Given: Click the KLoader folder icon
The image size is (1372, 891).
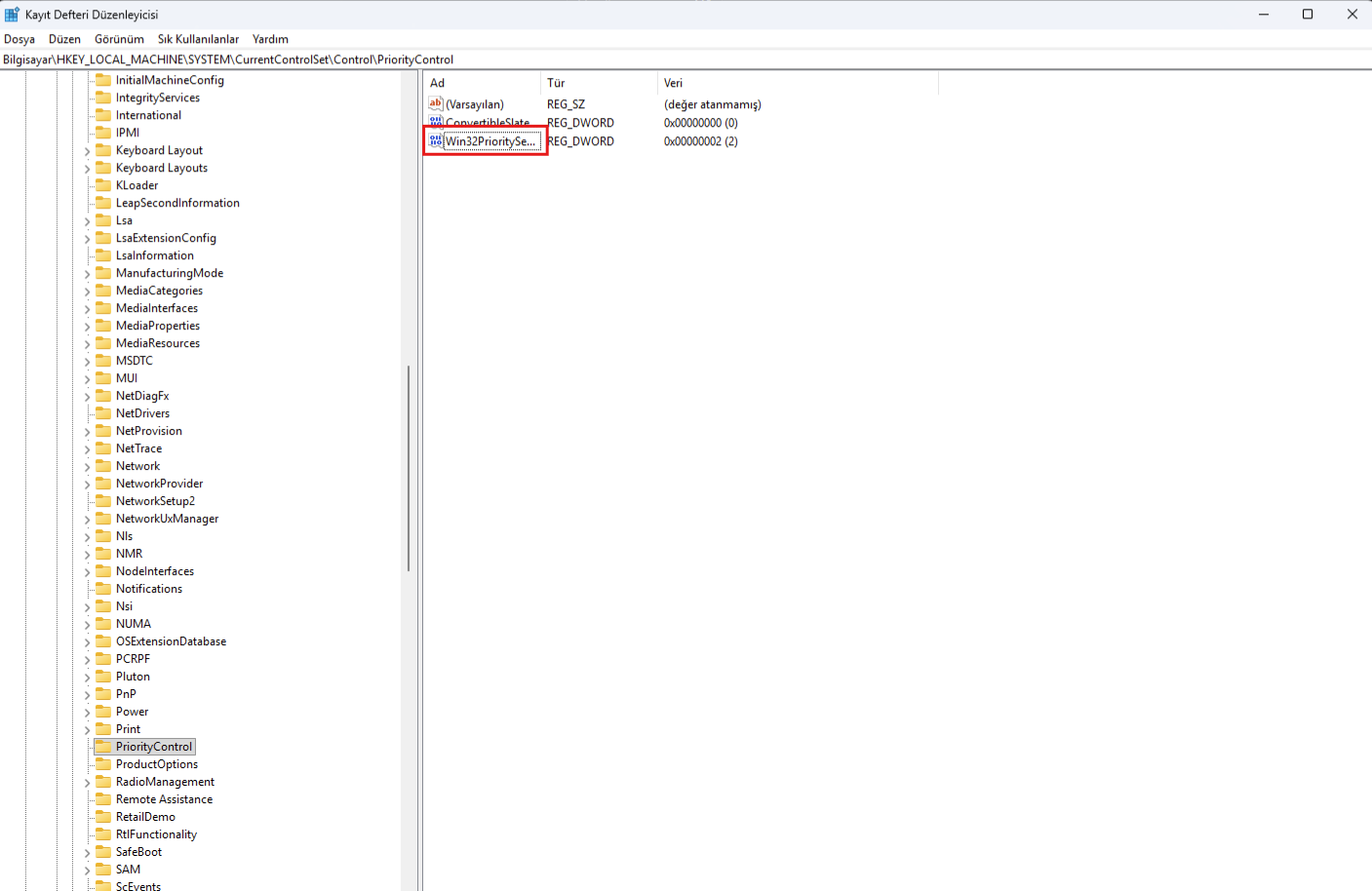Looking at the screenshot, I should [103, 185].
